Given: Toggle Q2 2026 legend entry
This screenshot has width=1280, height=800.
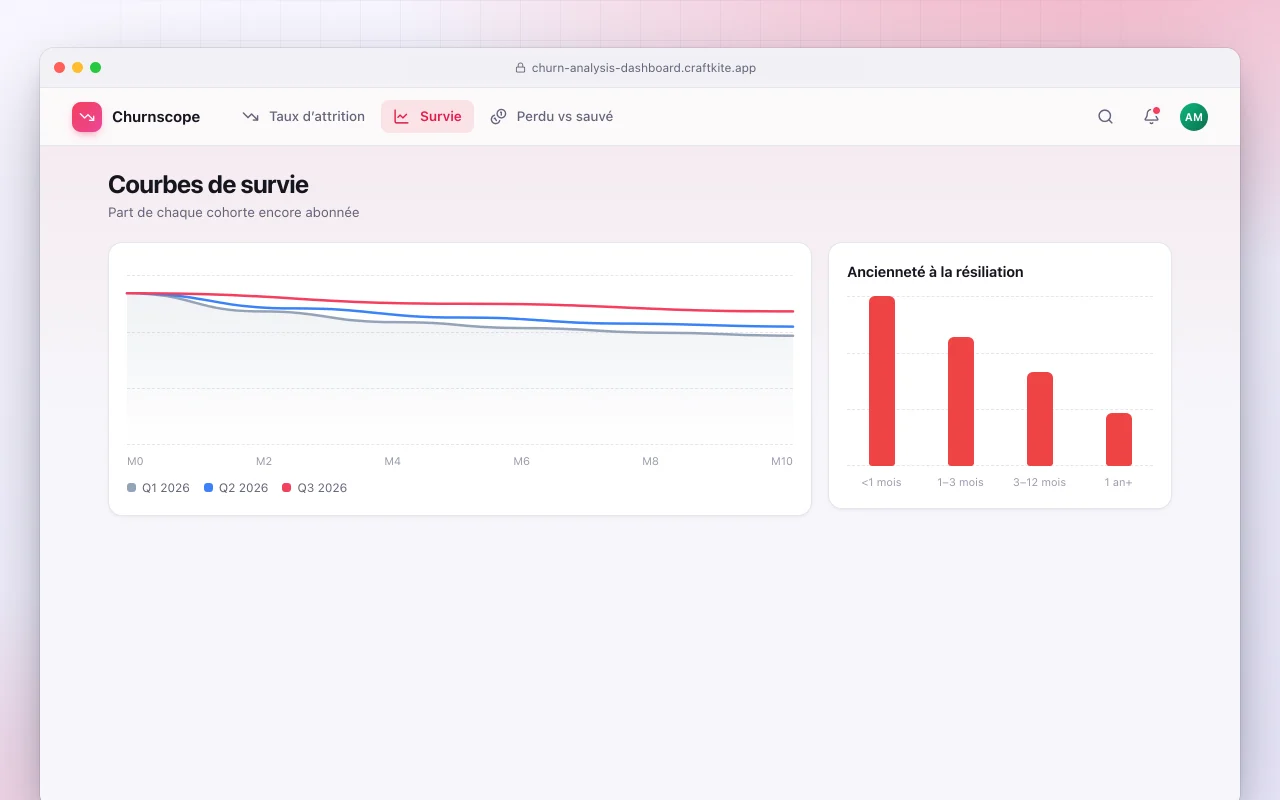Looking at the screenshot, I should tap(236, 488).
